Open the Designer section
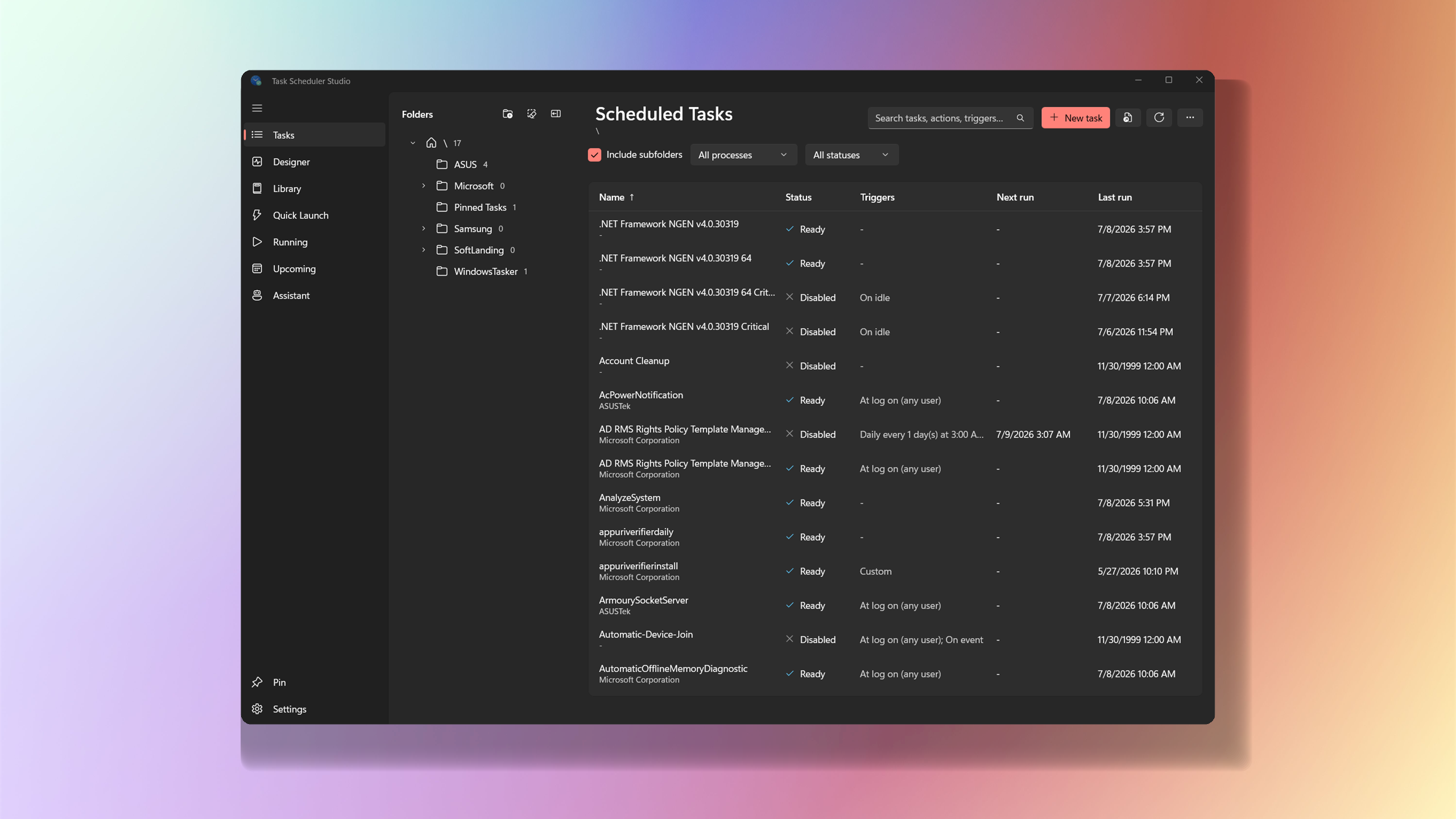 tap(315, 162)
